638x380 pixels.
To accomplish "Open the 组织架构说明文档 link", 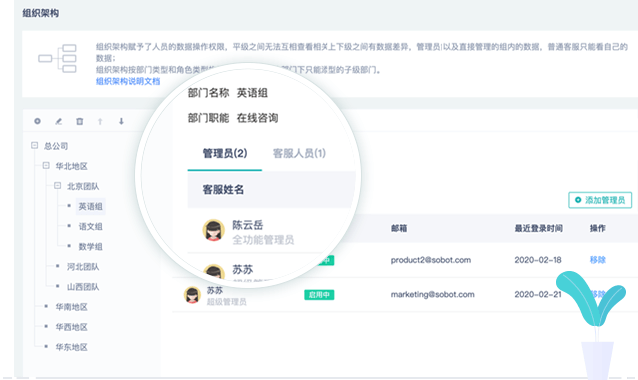I will pos(128,81).
